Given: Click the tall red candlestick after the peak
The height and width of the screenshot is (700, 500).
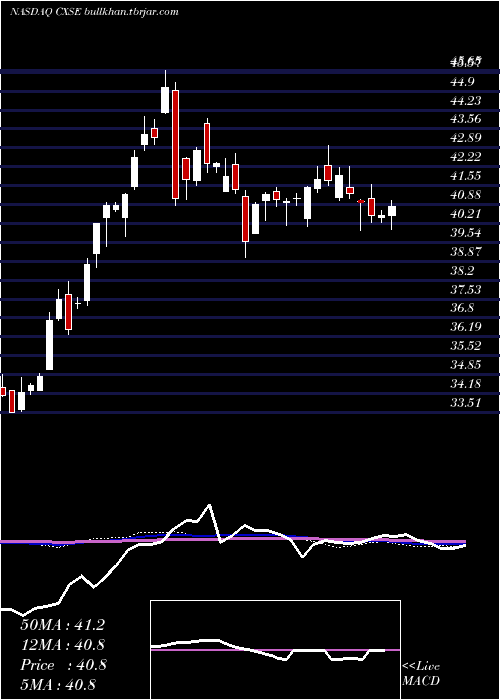Looking at the screenshot, I should 175,144.
